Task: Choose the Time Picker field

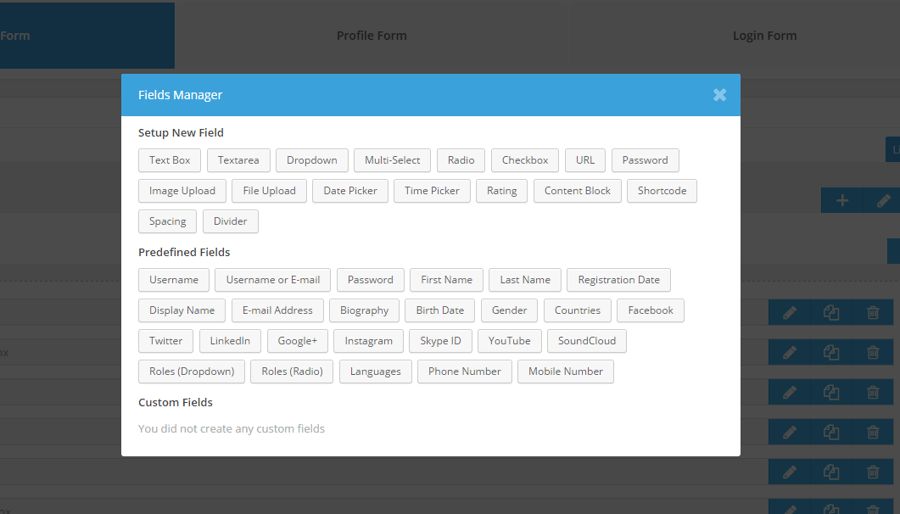Action: [432, 191]
